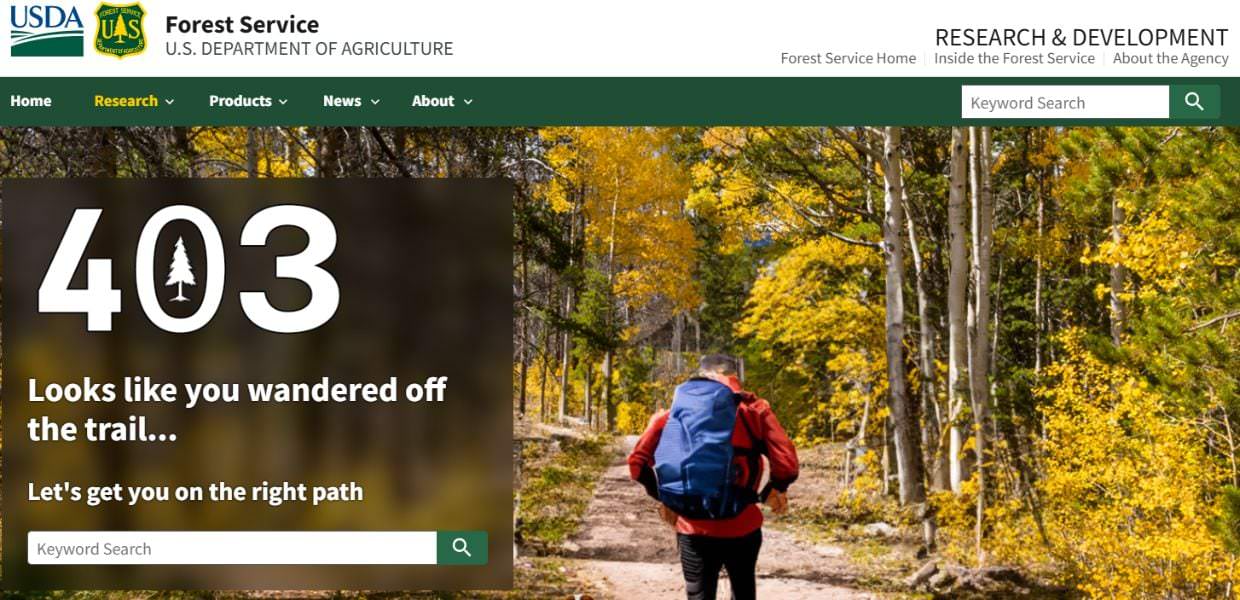This screenshot has height=600, width=1240.
Task: Click the Research & Development heading
Action: tap(1081, 37)
